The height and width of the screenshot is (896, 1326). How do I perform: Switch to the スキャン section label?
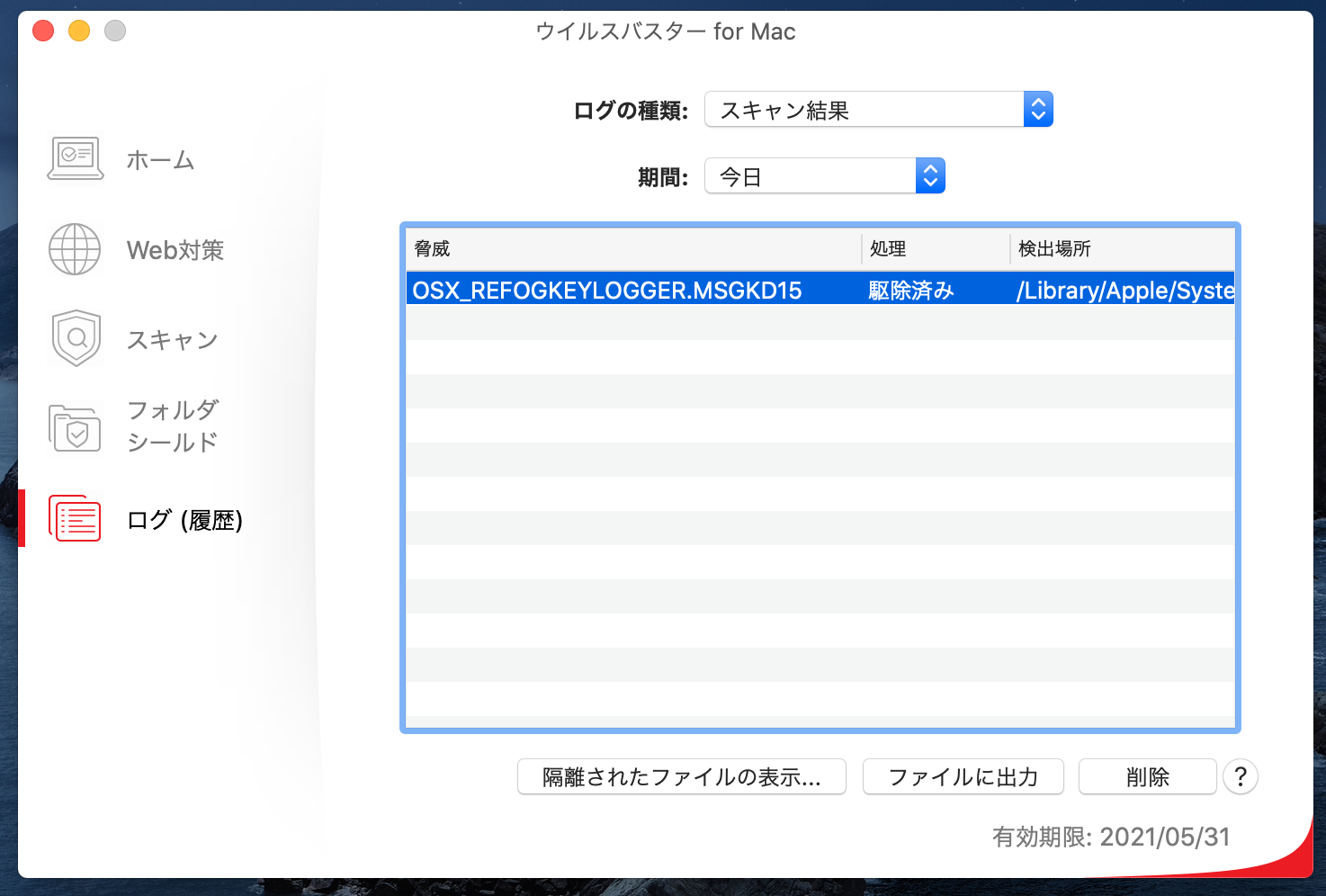172,340
